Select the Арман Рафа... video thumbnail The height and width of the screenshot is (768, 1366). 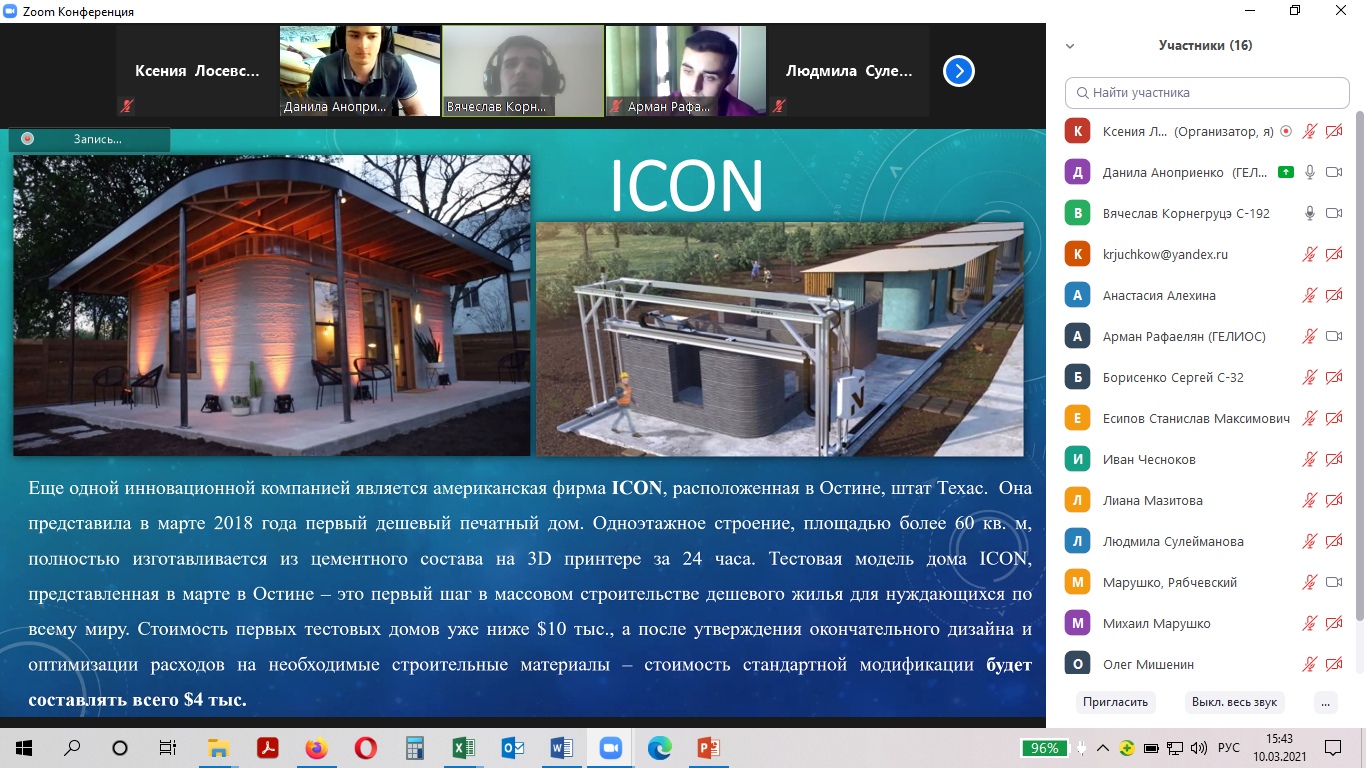tap(686, 71)
